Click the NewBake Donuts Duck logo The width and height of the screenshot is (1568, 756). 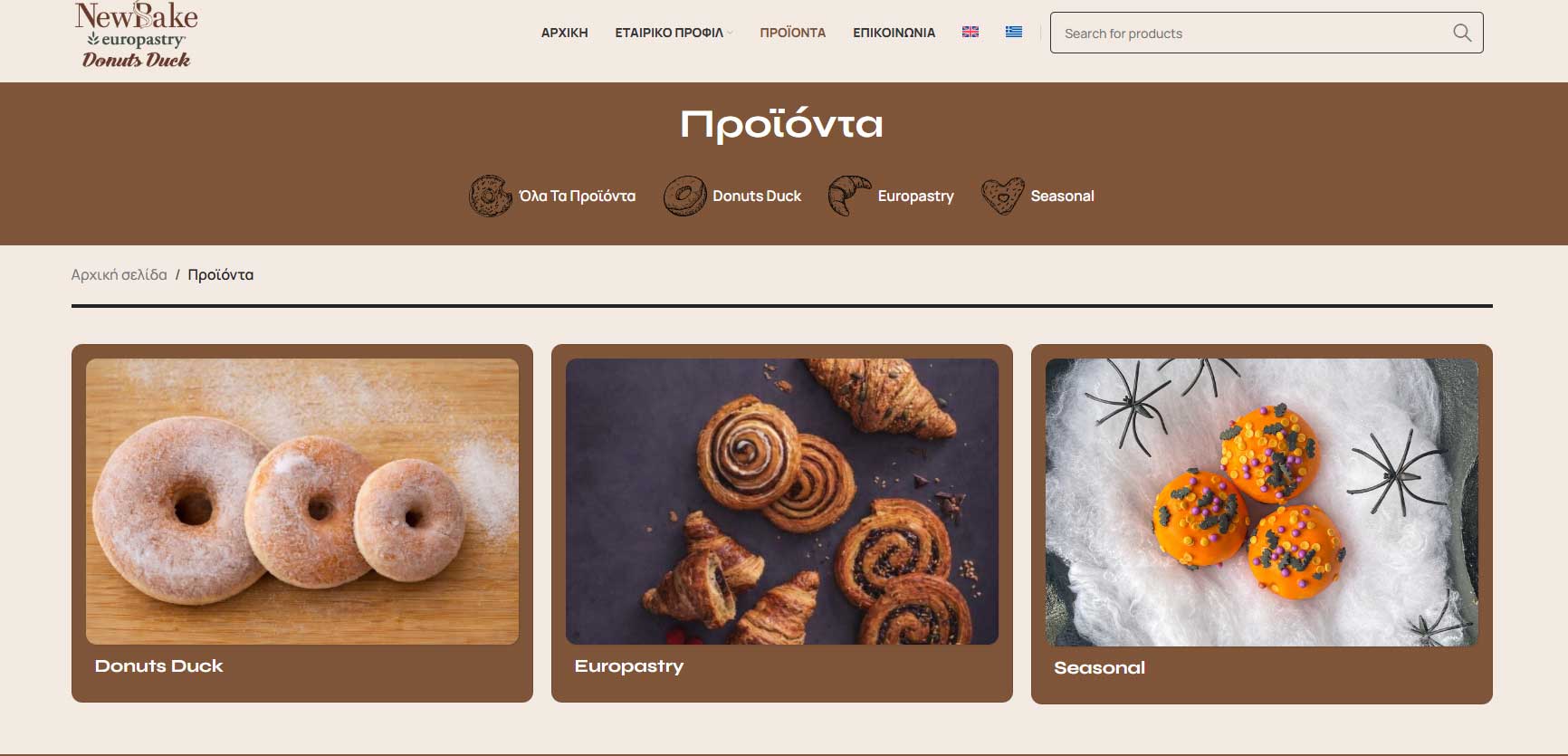(137, 35)
